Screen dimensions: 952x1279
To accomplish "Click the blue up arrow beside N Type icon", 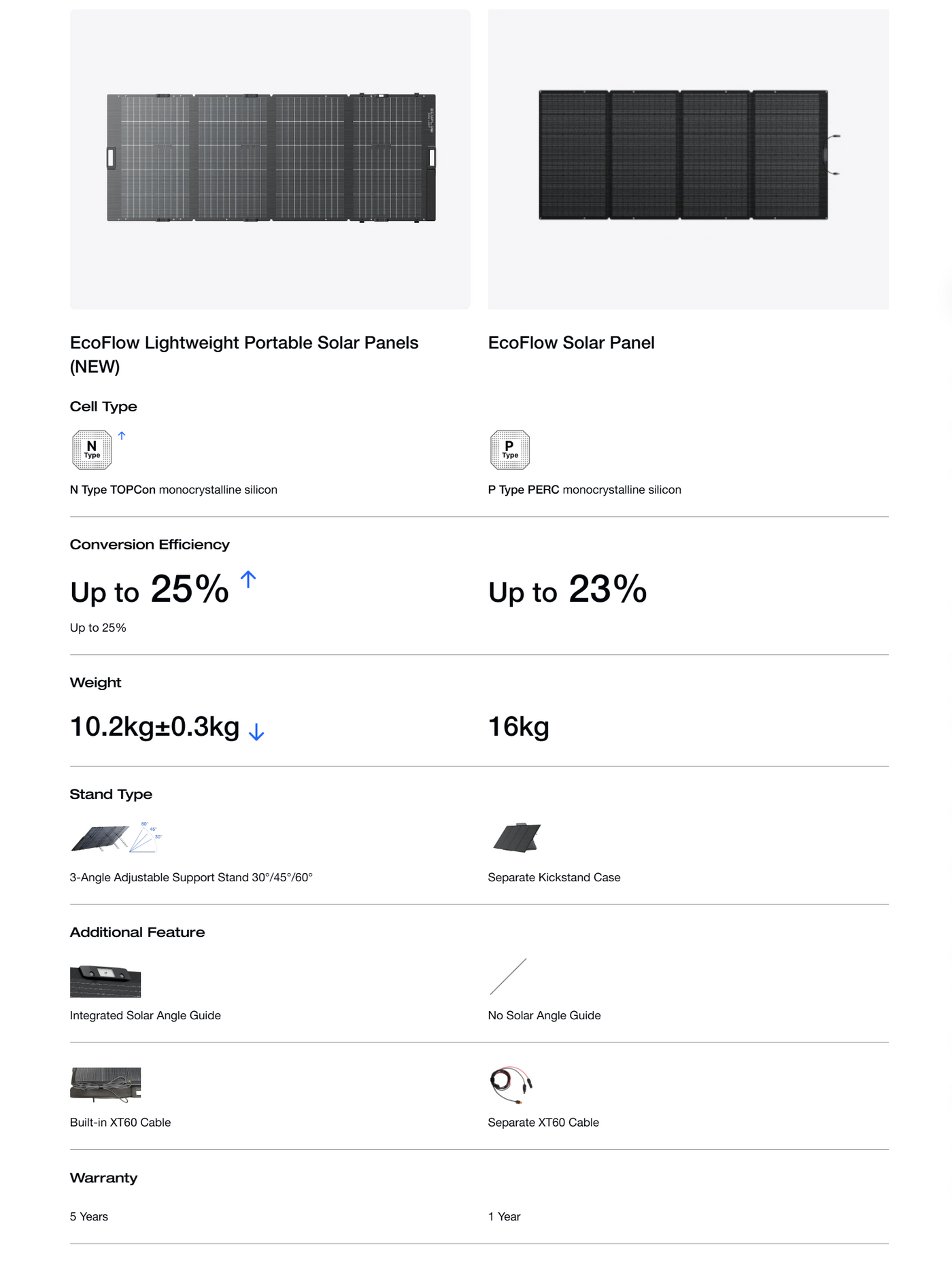I will [122, 435].
